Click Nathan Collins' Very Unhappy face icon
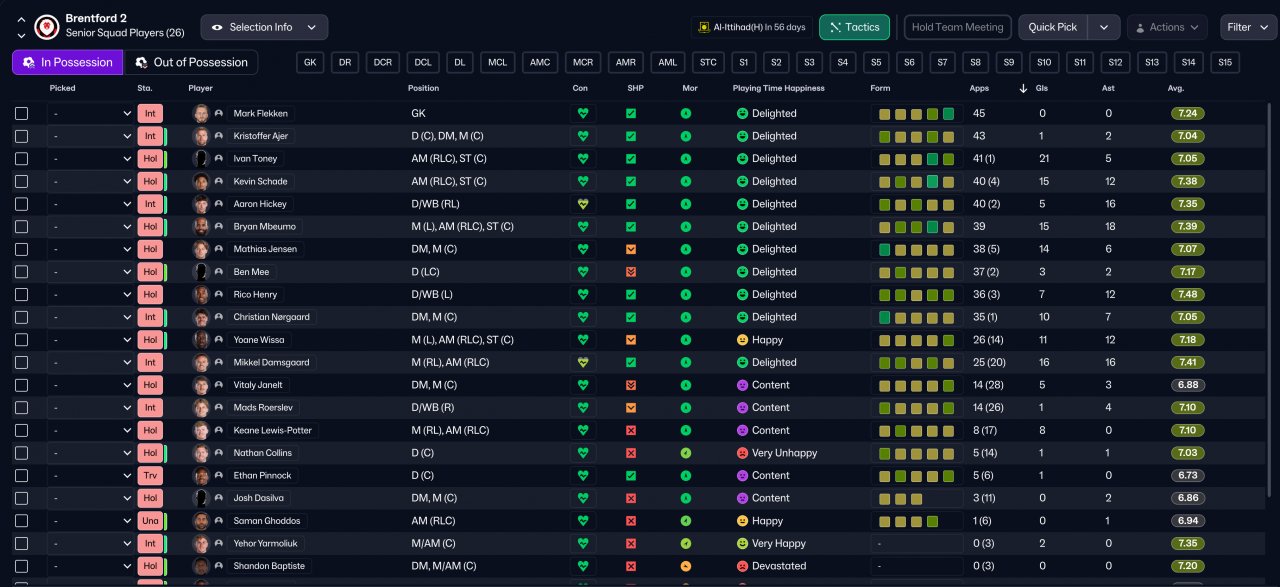 (x=742, y=453)
